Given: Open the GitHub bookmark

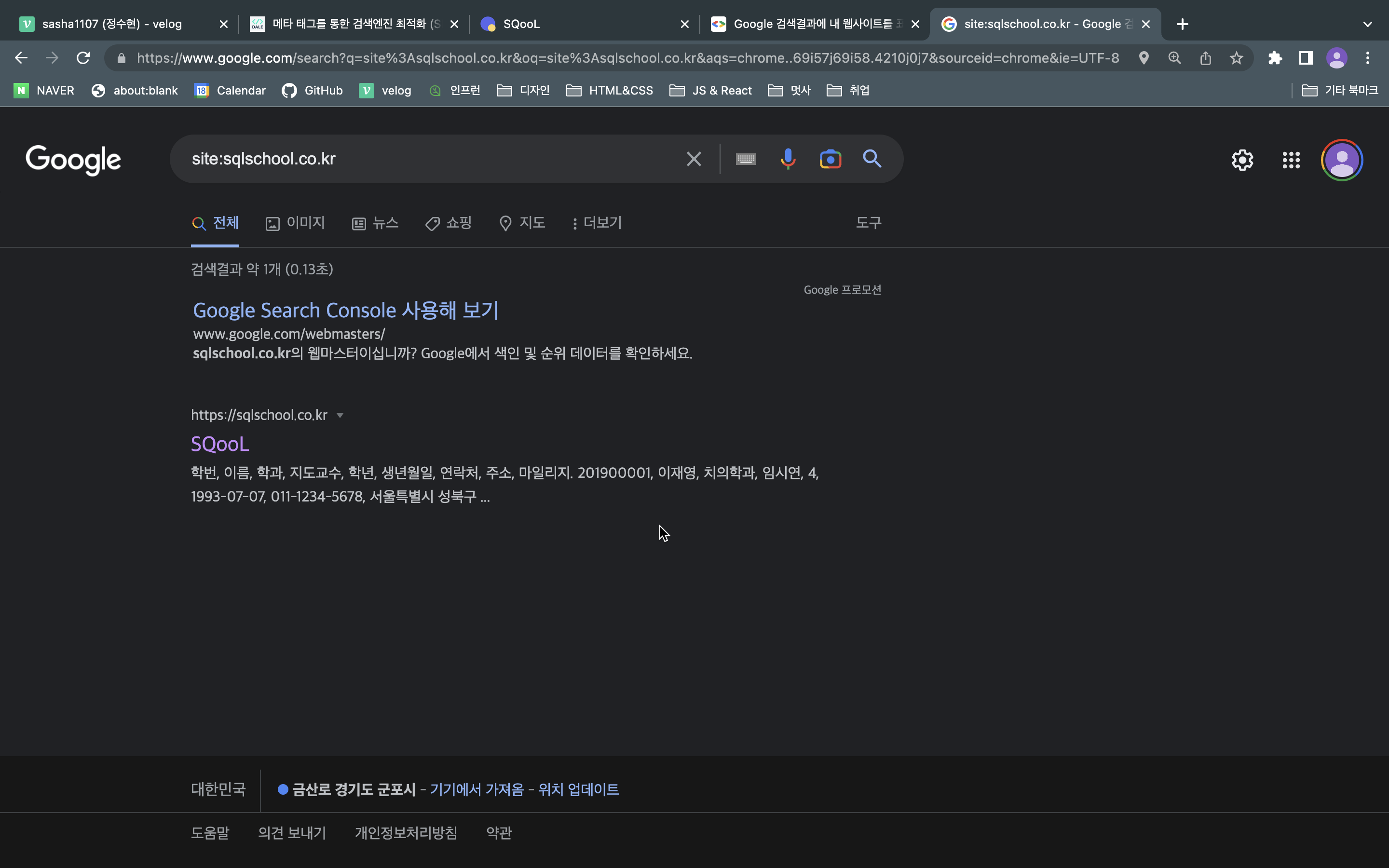Looking at the screenshot, I should coord(312,90).
